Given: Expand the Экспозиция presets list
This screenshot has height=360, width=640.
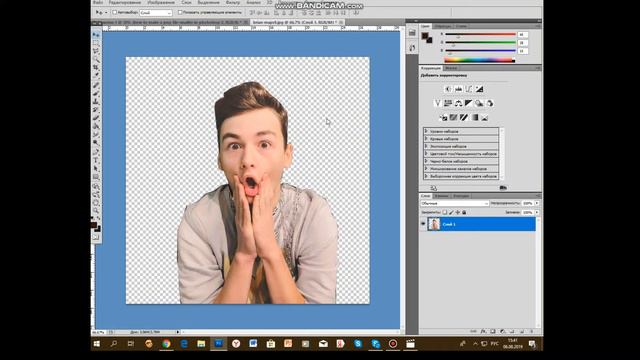Looking at the screenshot, I should tap(426, 146).
